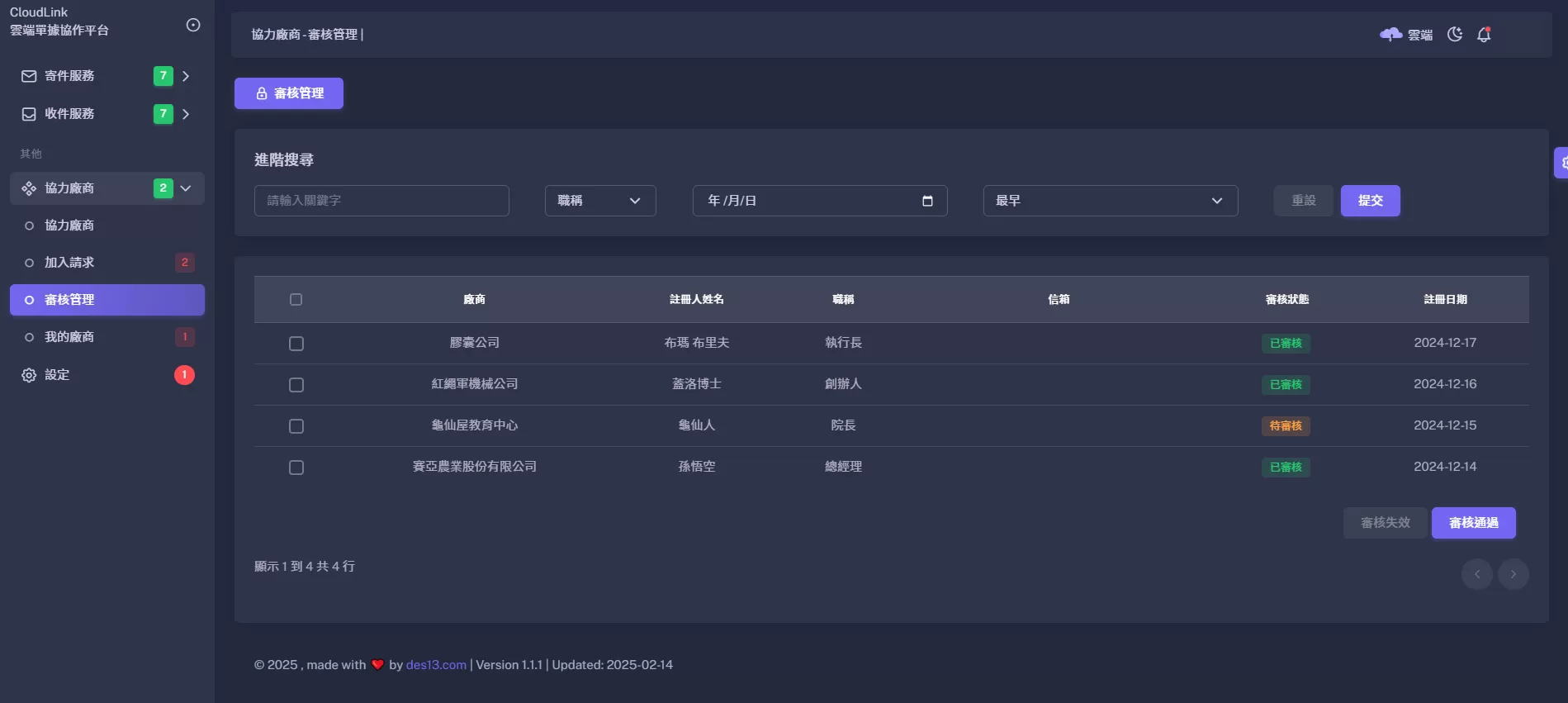Select 審核管理 sidebar item
This screenshot has width=1568, height=703.
(x=107, y=300)
